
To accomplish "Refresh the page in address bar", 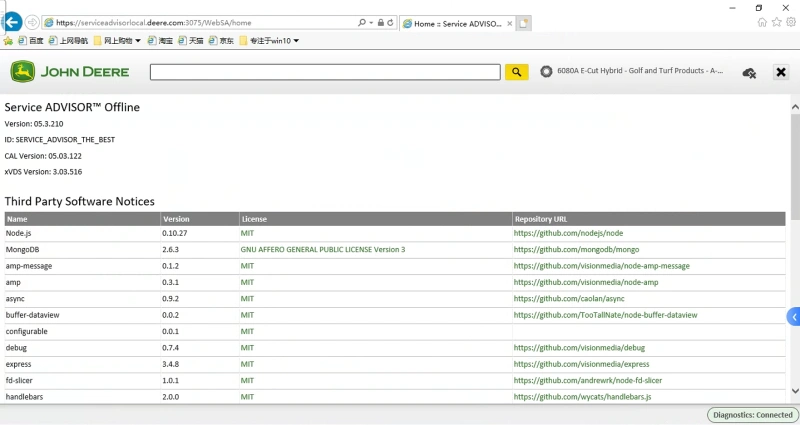I will pyautogui.click(x=390, y=22).
